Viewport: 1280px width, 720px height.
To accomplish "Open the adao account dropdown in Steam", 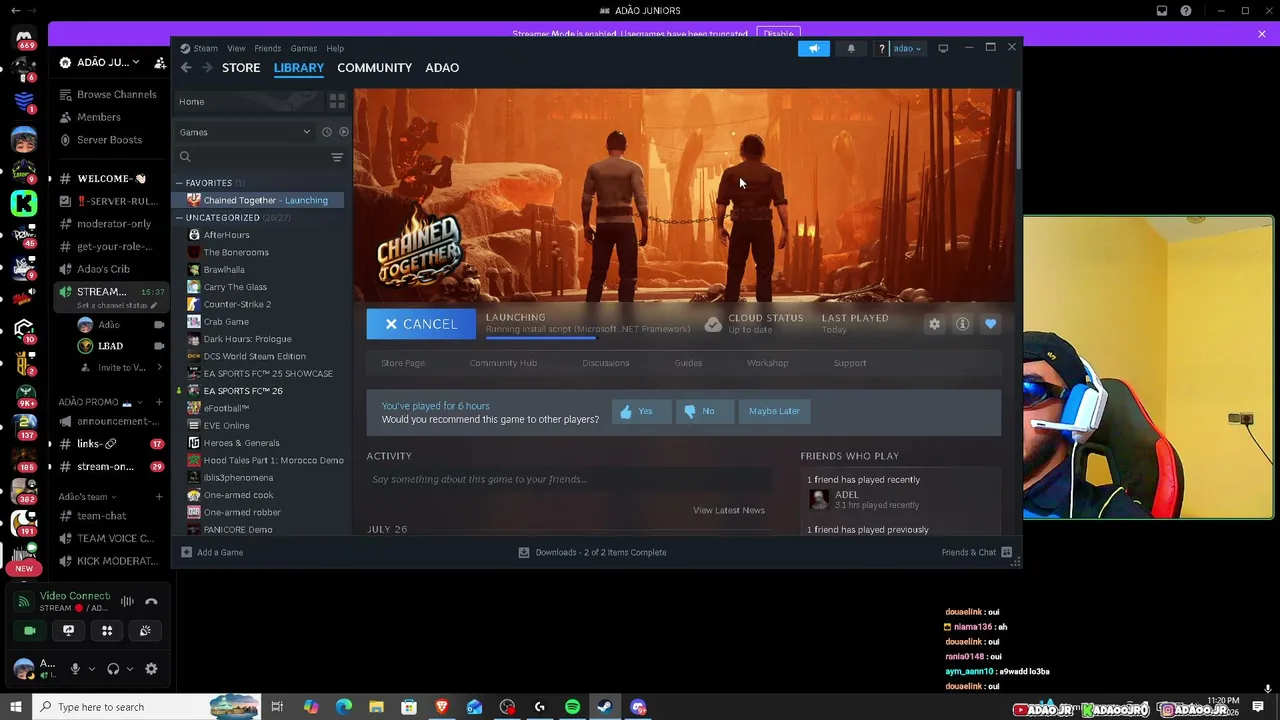I will click(x=907, y=48).
